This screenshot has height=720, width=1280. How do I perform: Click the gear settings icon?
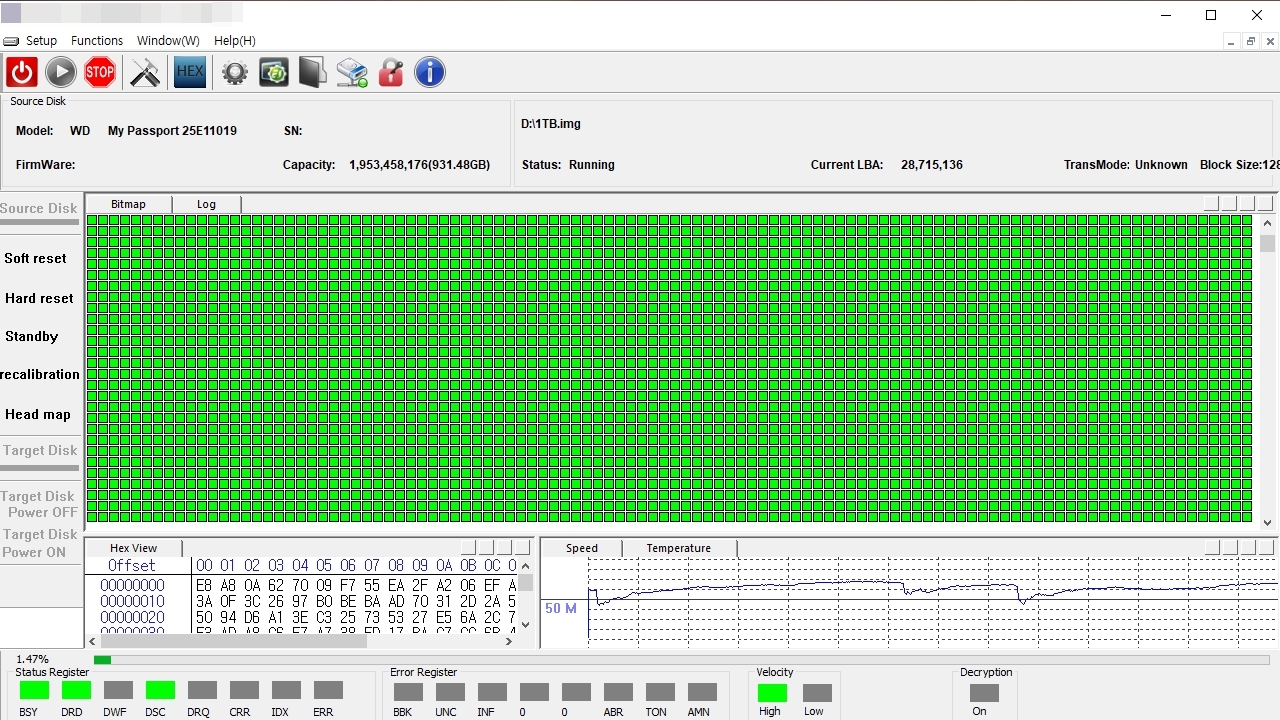tap(235, 72)
